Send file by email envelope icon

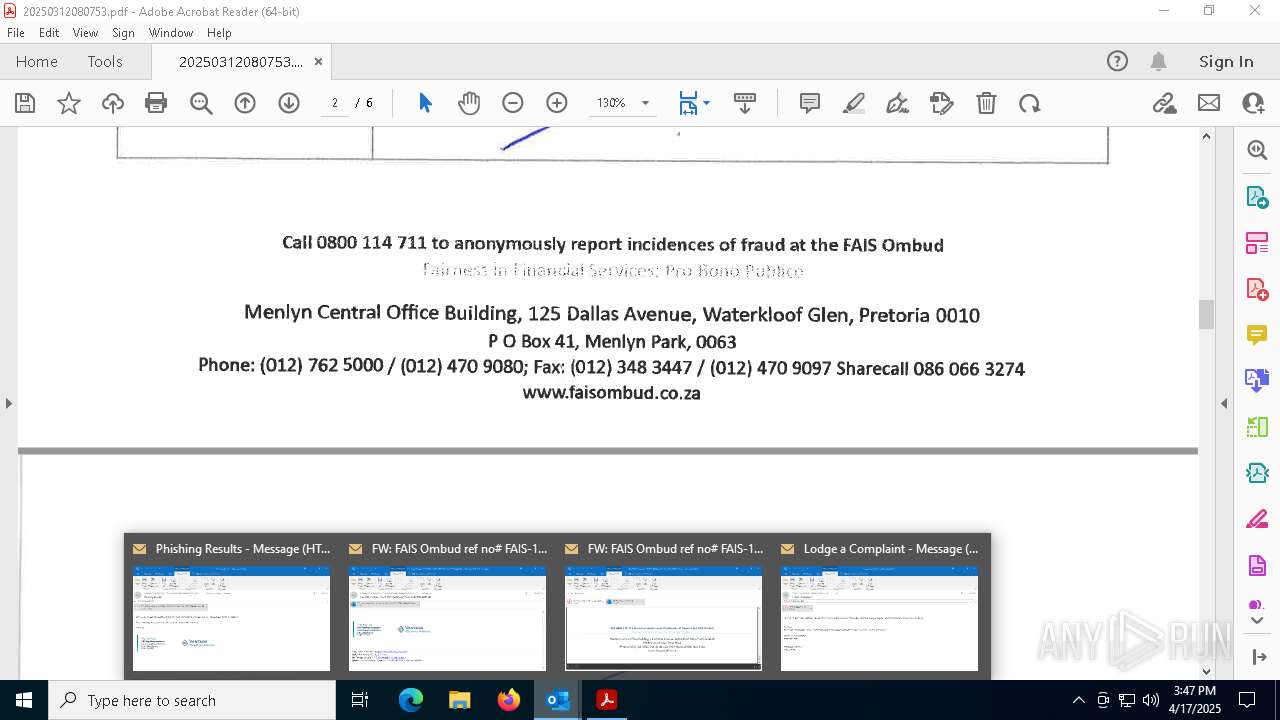(x=1209, y=103)
